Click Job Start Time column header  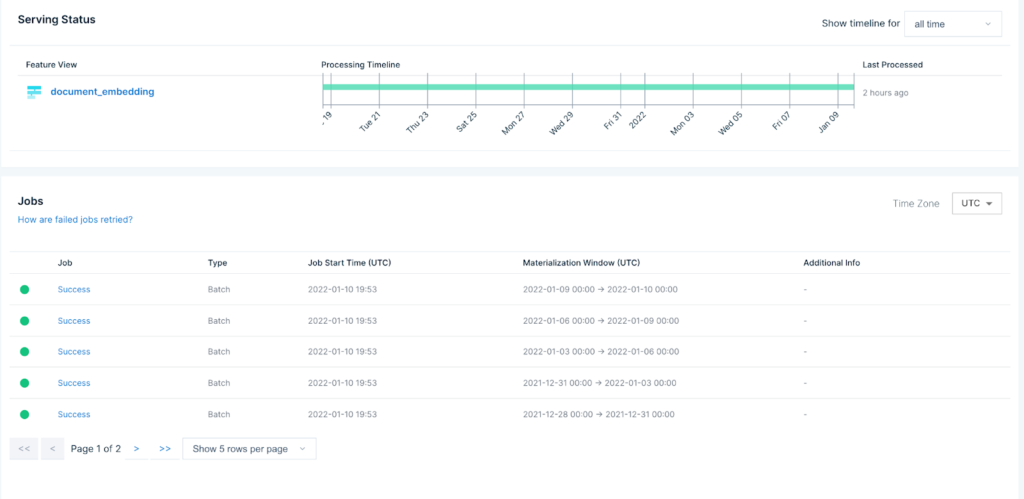coord(349,263)
